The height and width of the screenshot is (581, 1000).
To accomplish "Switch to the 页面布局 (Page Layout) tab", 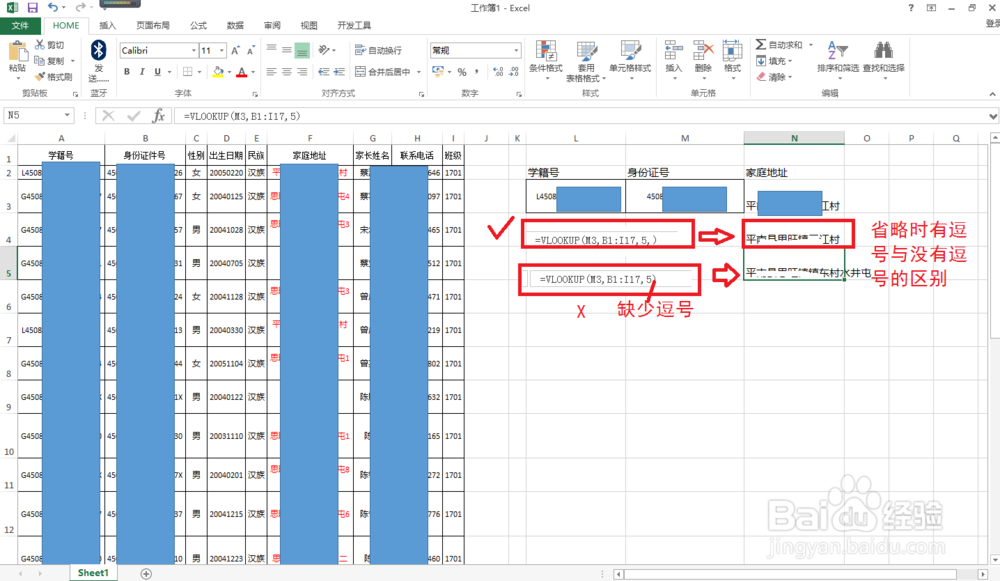I will click(x=153, y=26).
